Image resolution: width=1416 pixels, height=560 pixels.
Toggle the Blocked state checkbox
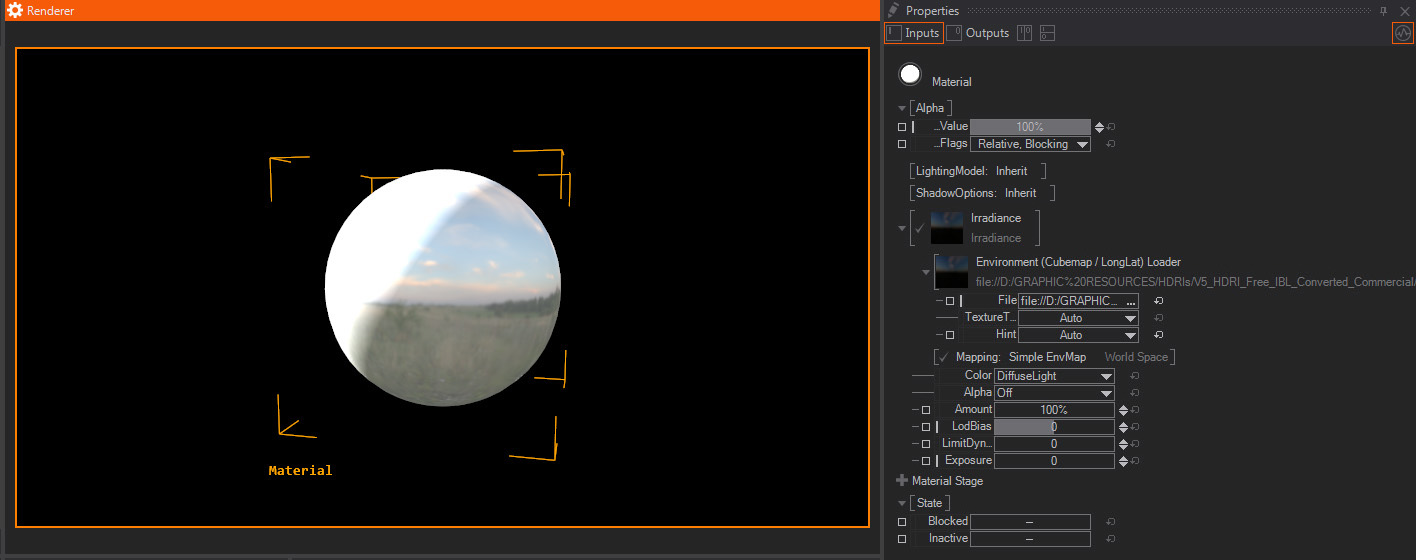[902, 522]
